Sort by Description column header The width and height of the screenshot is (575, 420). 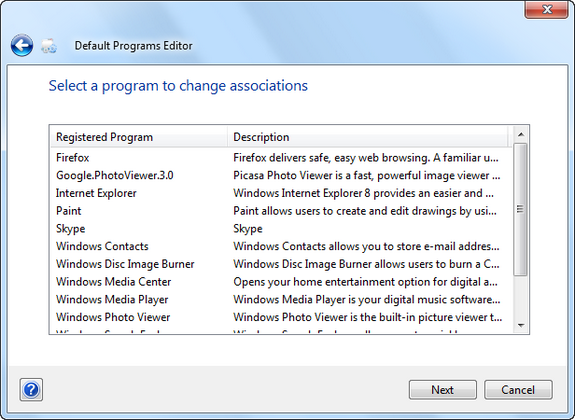[x=368, y=137]
